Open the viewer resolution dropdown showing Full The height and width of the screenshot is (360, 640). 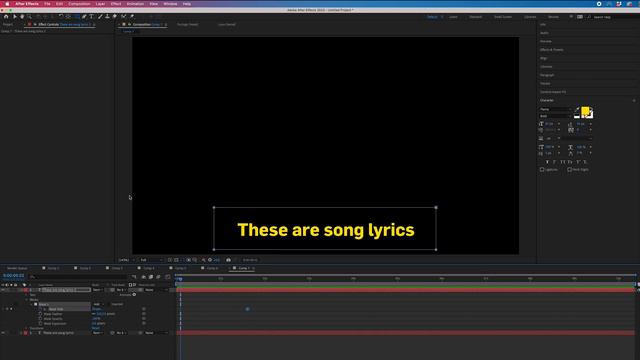151,260
